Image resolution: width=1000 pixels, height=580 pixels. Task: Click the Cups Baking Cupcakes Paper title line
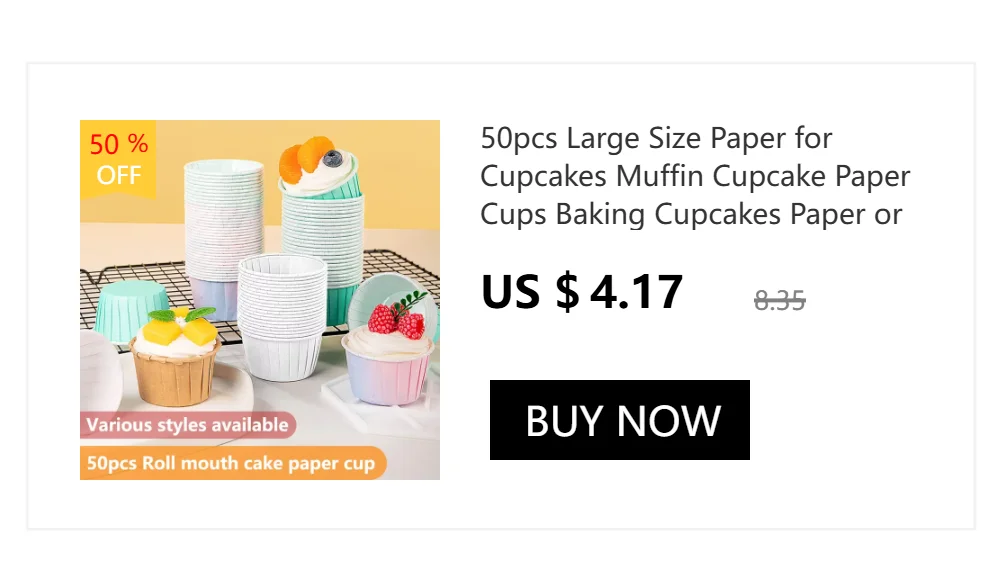(x=691, y=214)
